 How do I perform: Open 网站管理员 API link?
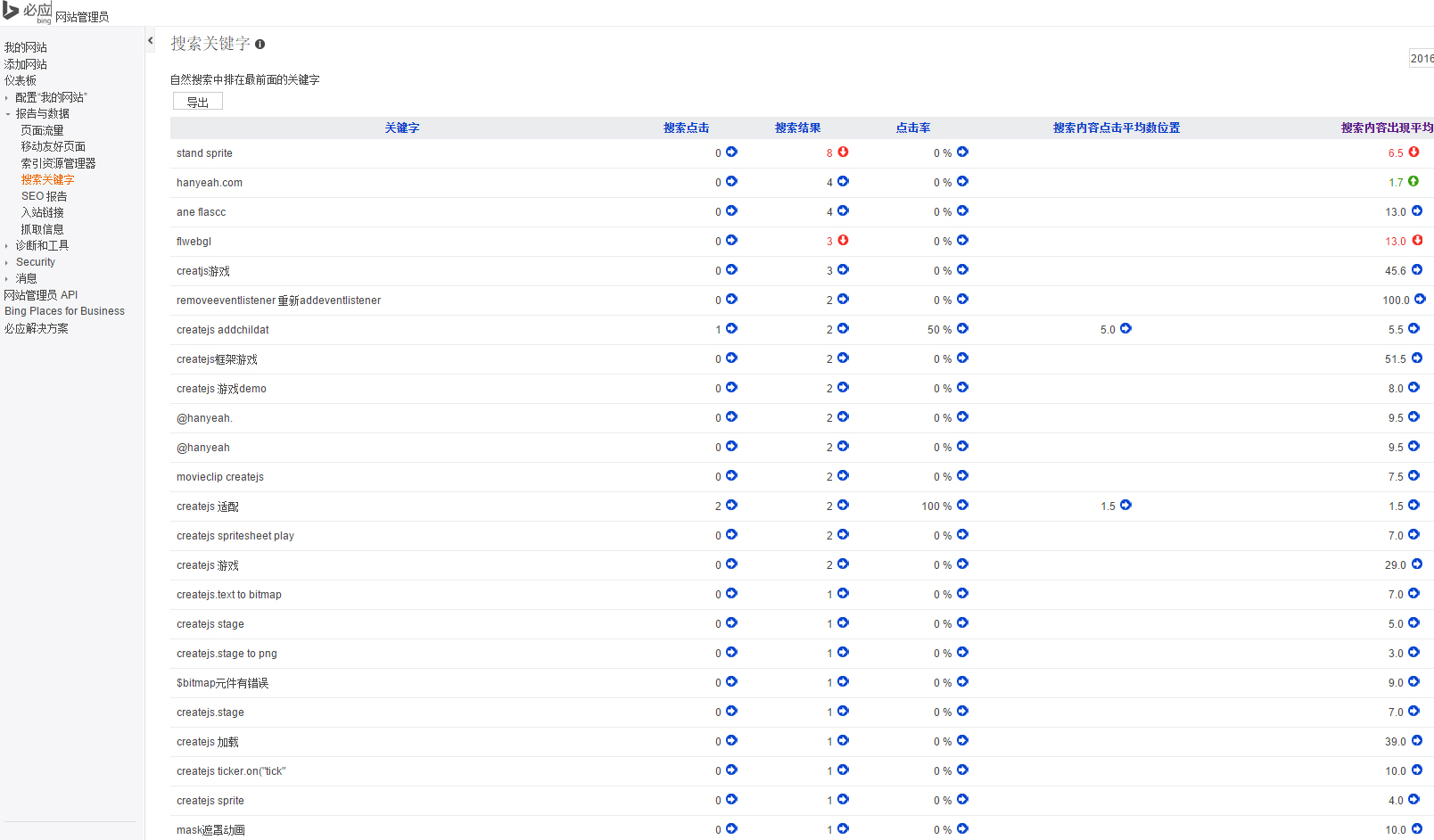click(x=41, y=295)
